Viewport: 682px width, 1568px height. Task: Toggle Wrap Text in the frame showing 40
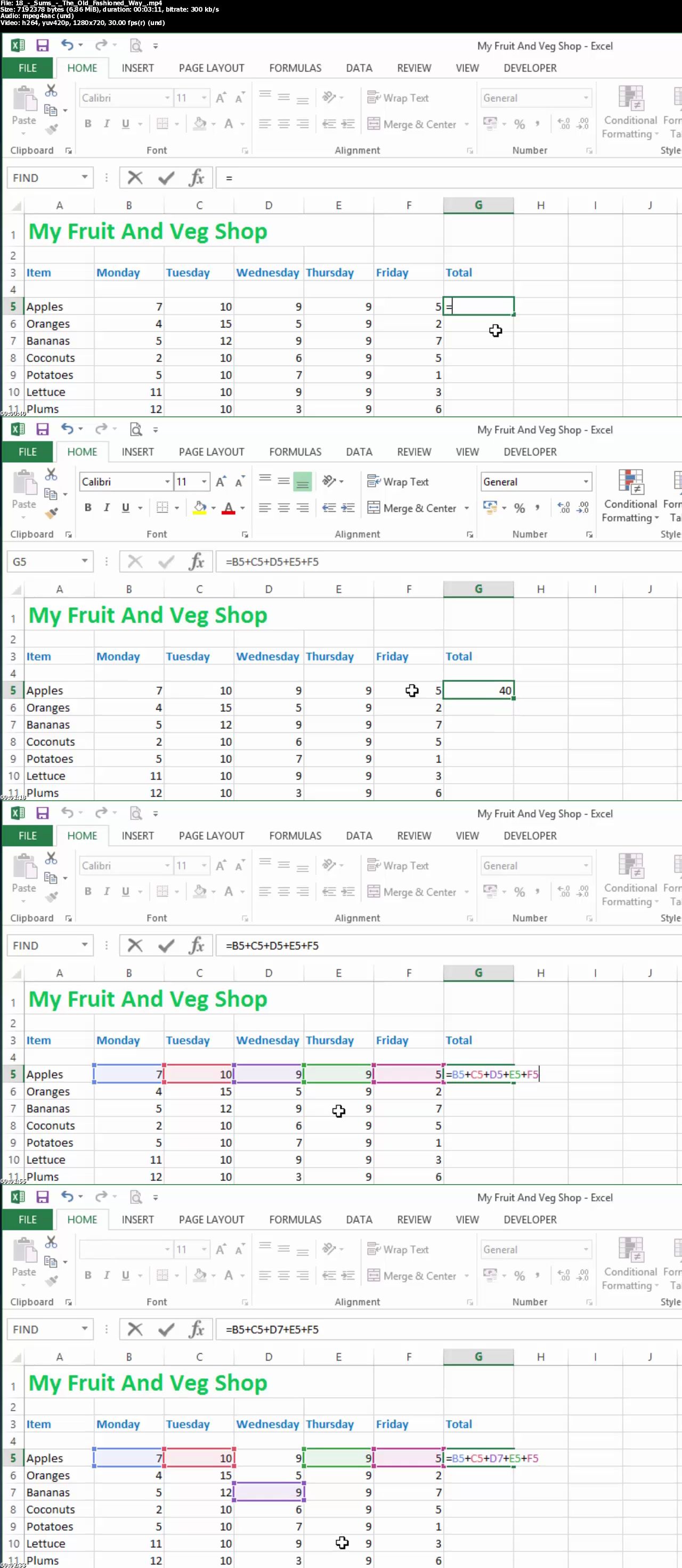pos(398,481)
